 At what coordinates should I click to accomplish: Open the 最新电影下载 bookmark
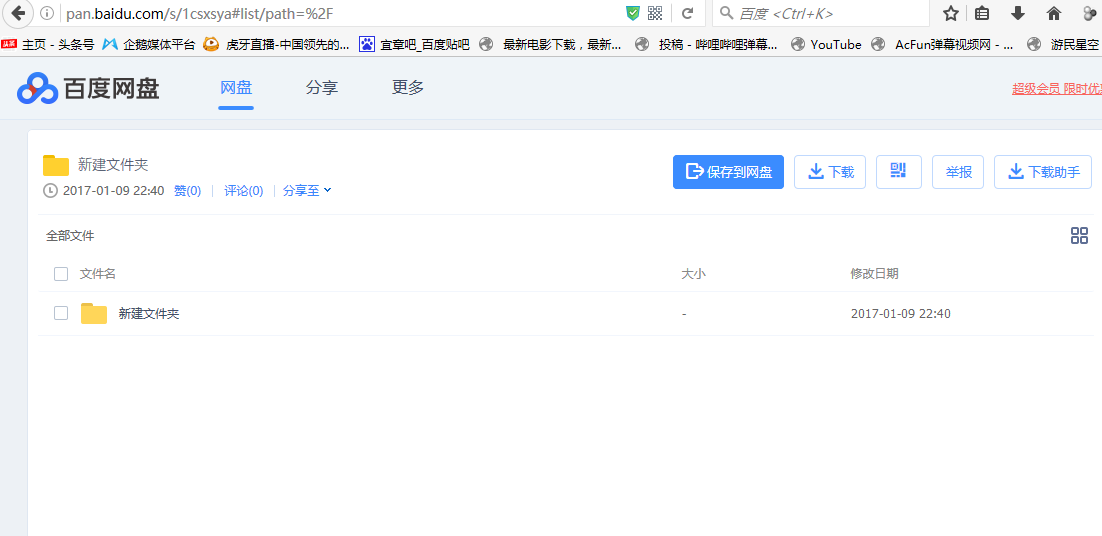pos(550,44)
